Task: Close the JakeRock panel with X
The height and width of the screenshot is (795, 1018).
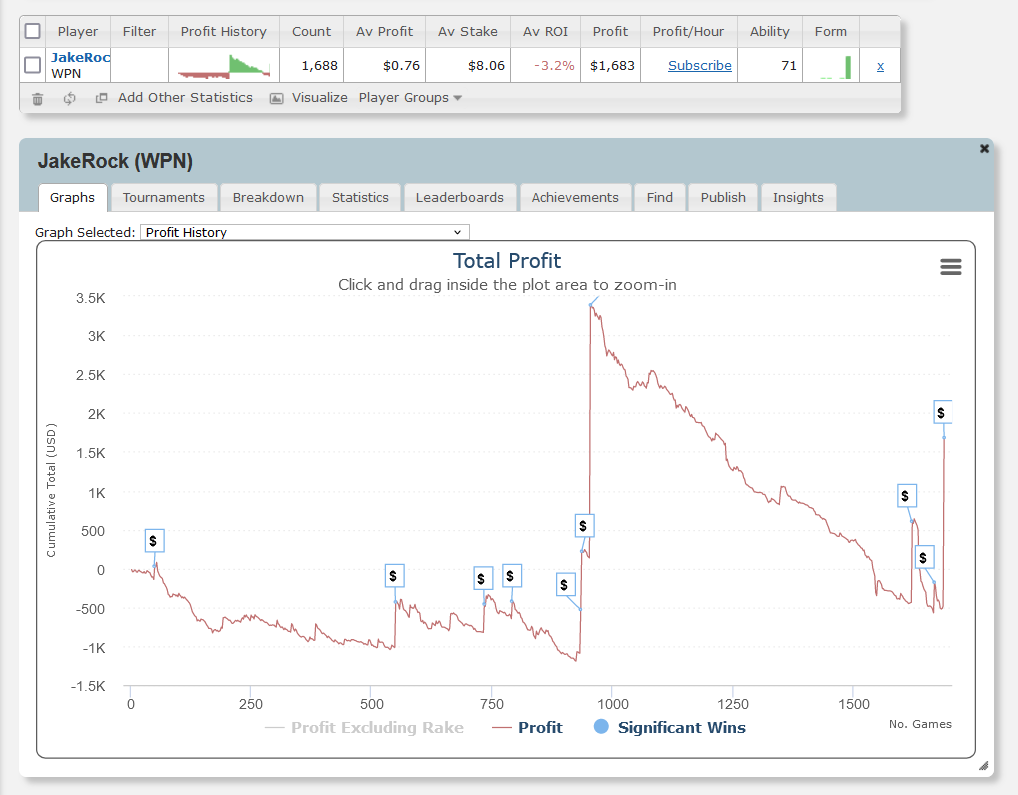Action: [984, 148]
